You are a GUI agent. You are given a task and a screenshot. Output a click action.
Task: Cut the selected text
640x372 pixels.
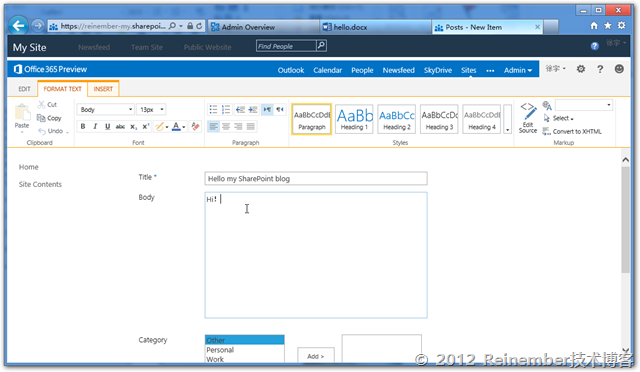pos(47,105)
